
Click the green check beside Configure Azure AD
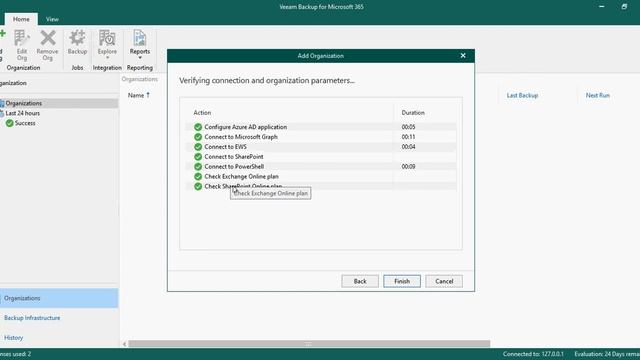point(198,127)
